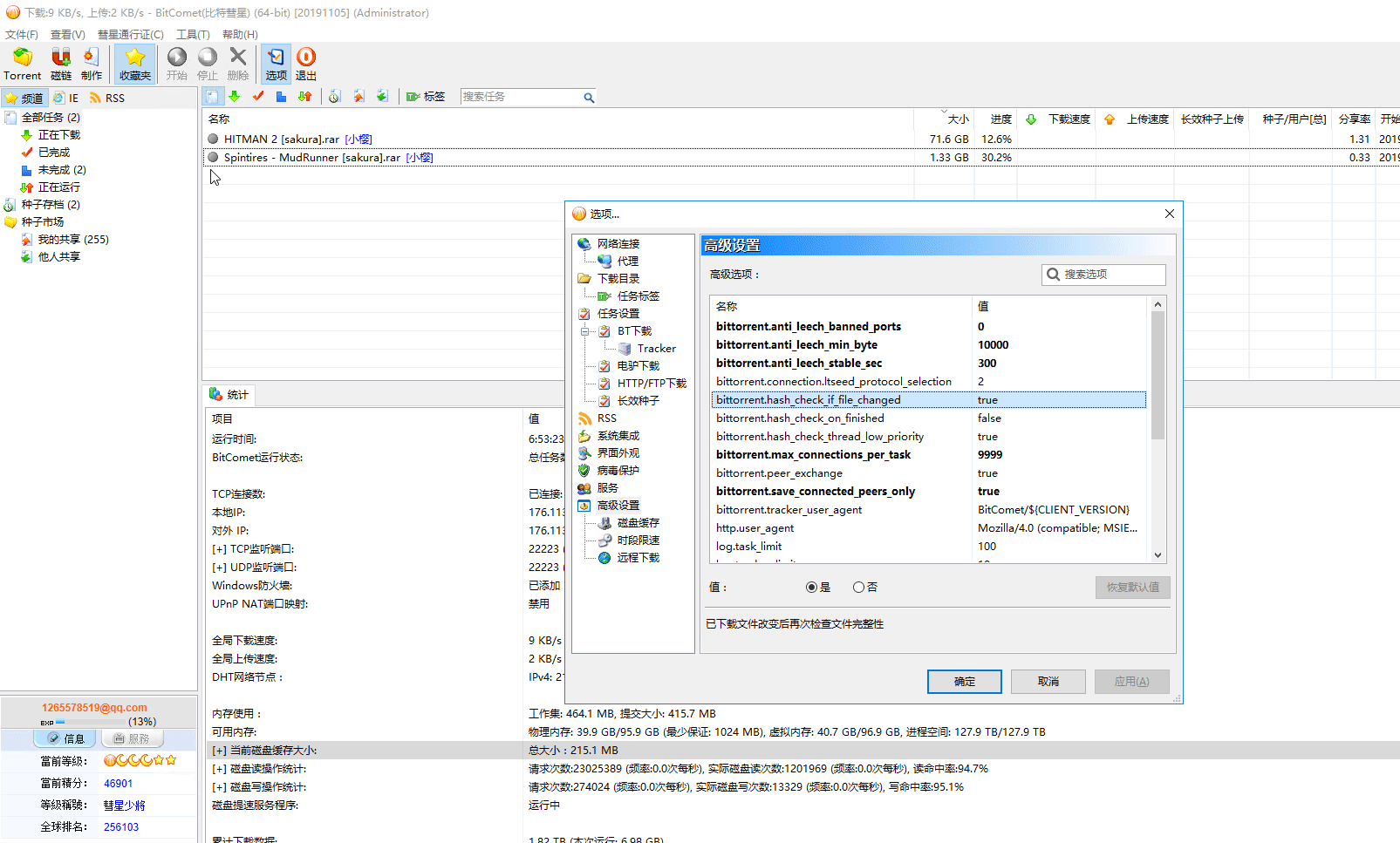Open the 统计 statistics tab

coord(229,395)
